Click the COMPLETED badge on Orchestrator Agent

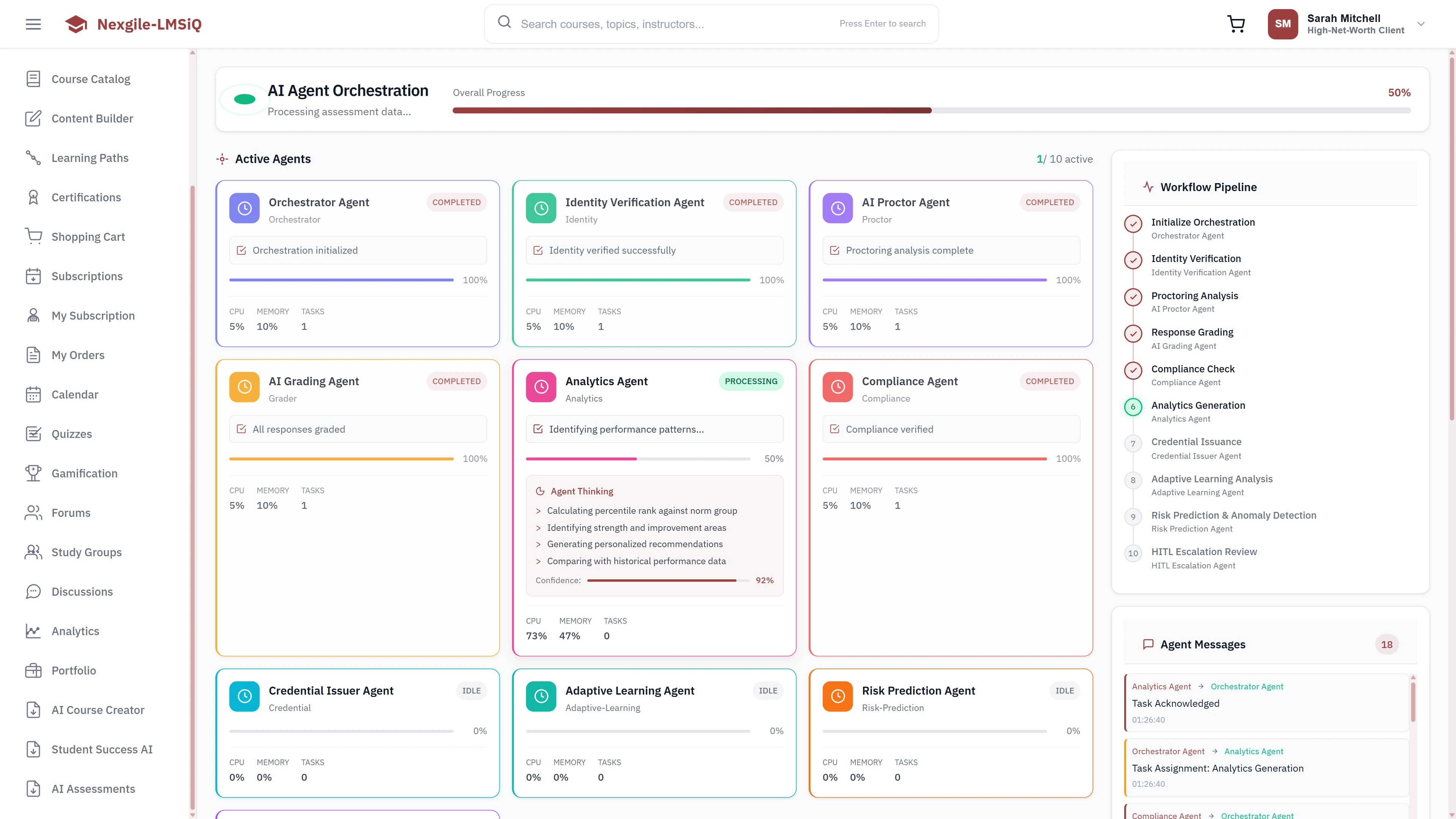(456, 202)
